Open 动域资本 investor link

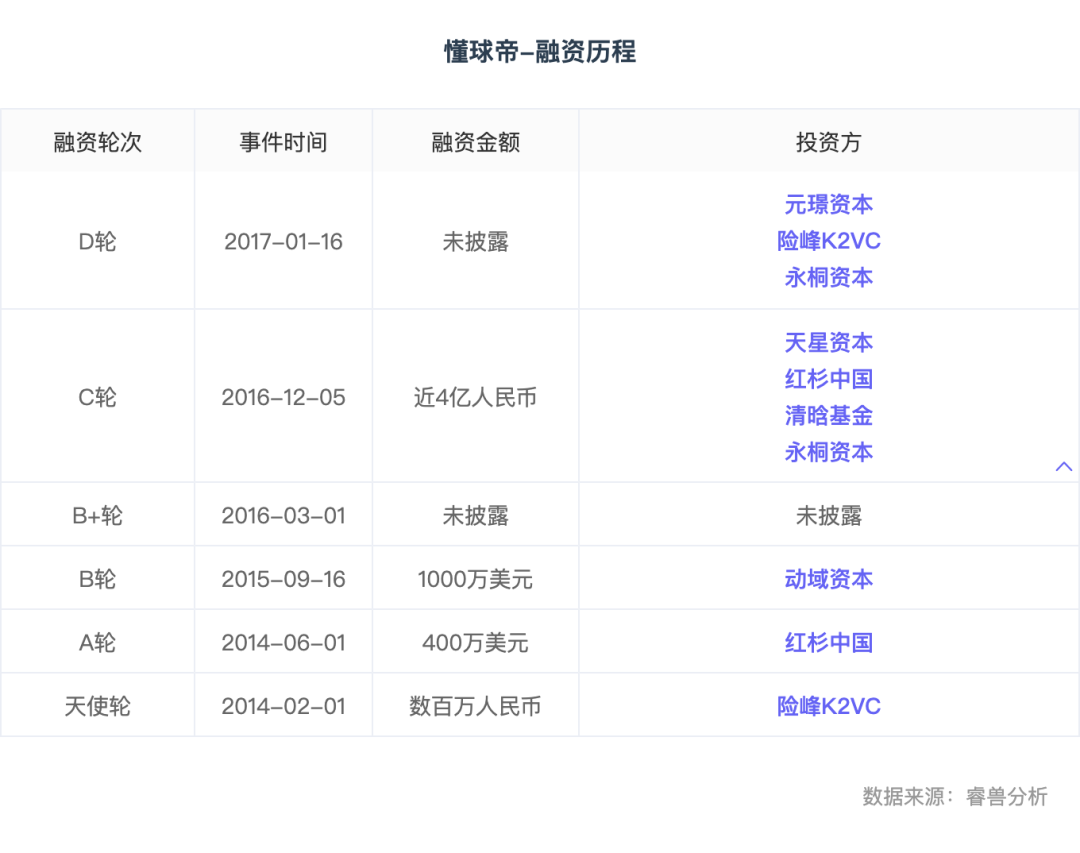point(829,579)
